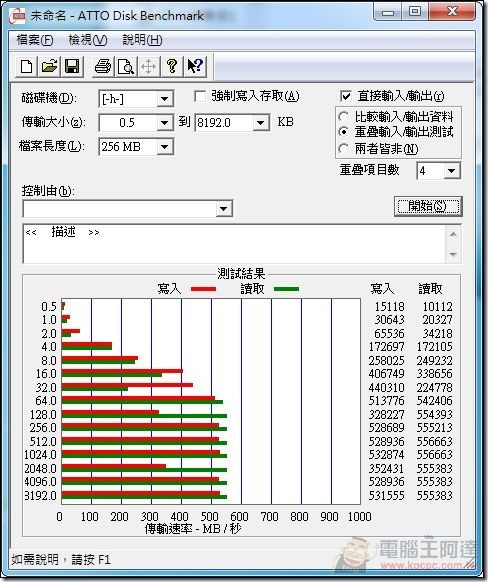The image size is (488, 582).
Task: Click the write value 328227
Action: 386,415
